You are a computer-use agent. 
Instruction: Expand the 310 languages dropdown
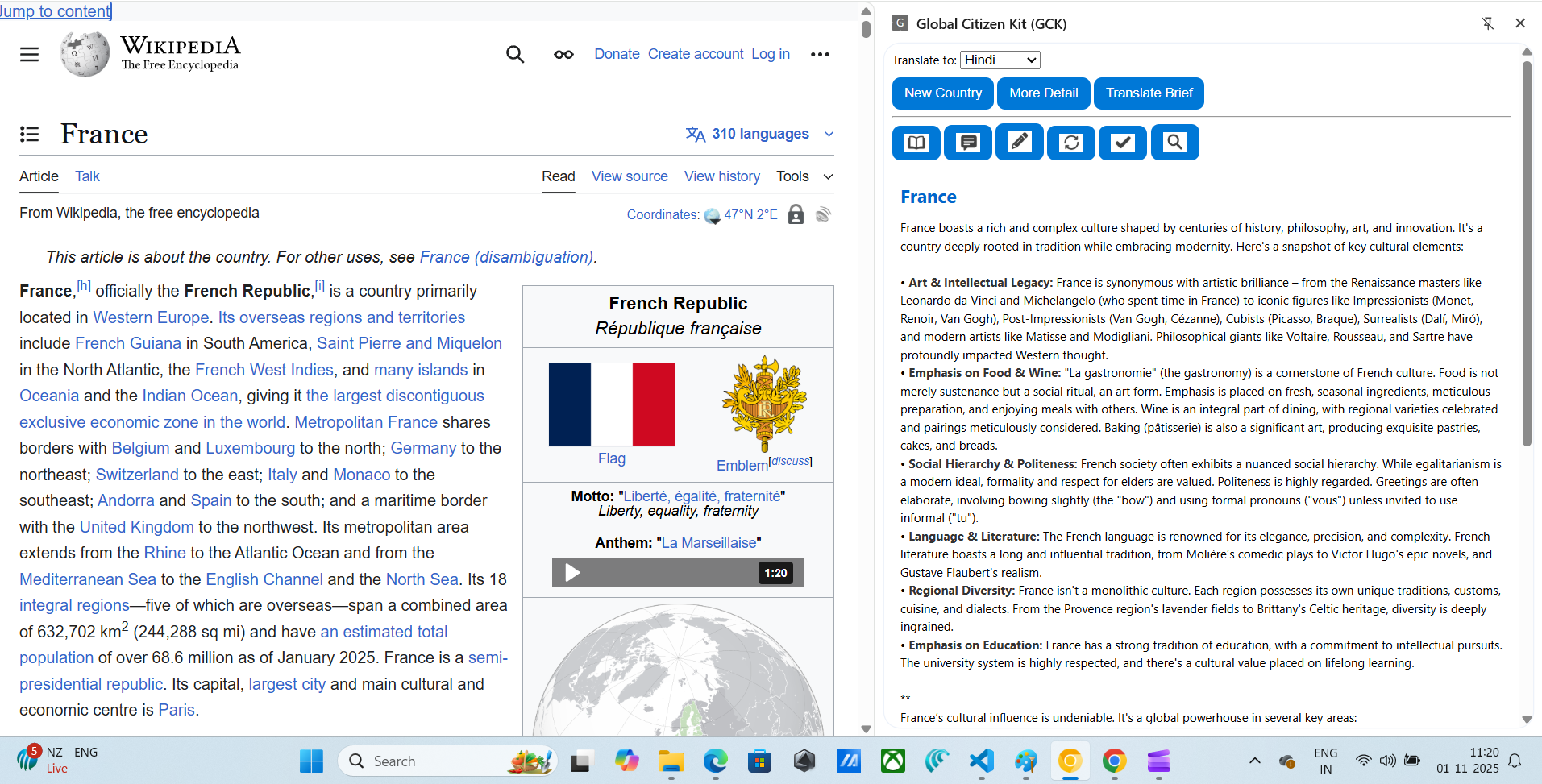[x=759, y=134]
